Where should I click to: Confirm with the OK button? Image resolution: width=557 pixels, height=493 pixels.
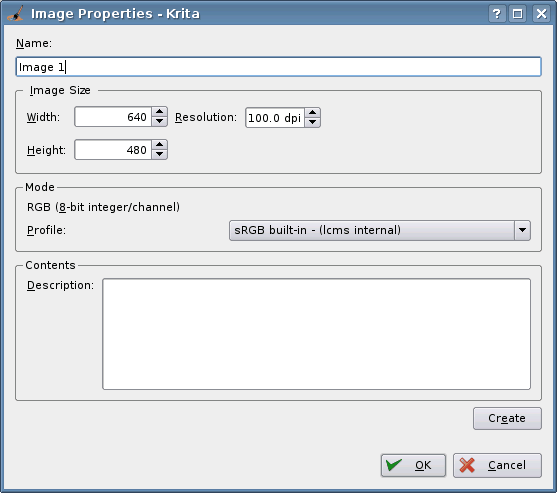pyautogui.click(x=413, y=465)
